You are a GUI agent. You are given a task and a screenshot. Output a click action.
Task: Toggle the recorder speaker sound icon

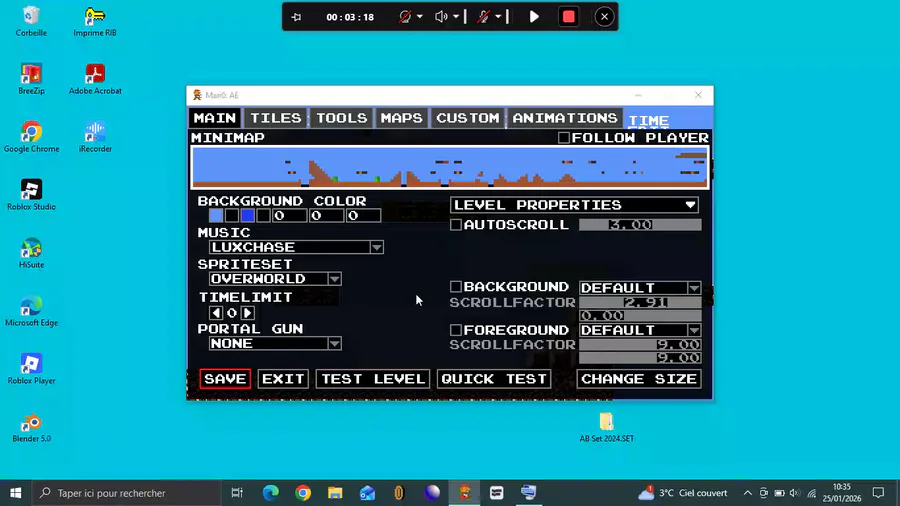441,17
